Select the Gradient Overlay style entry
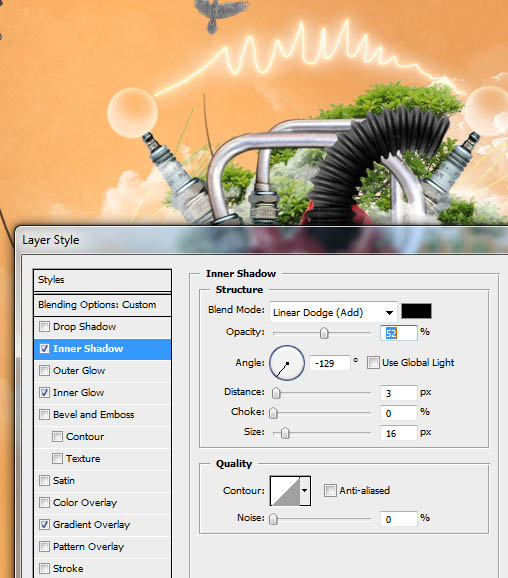This screenshot has width=508, height=578. click(102, 525)
